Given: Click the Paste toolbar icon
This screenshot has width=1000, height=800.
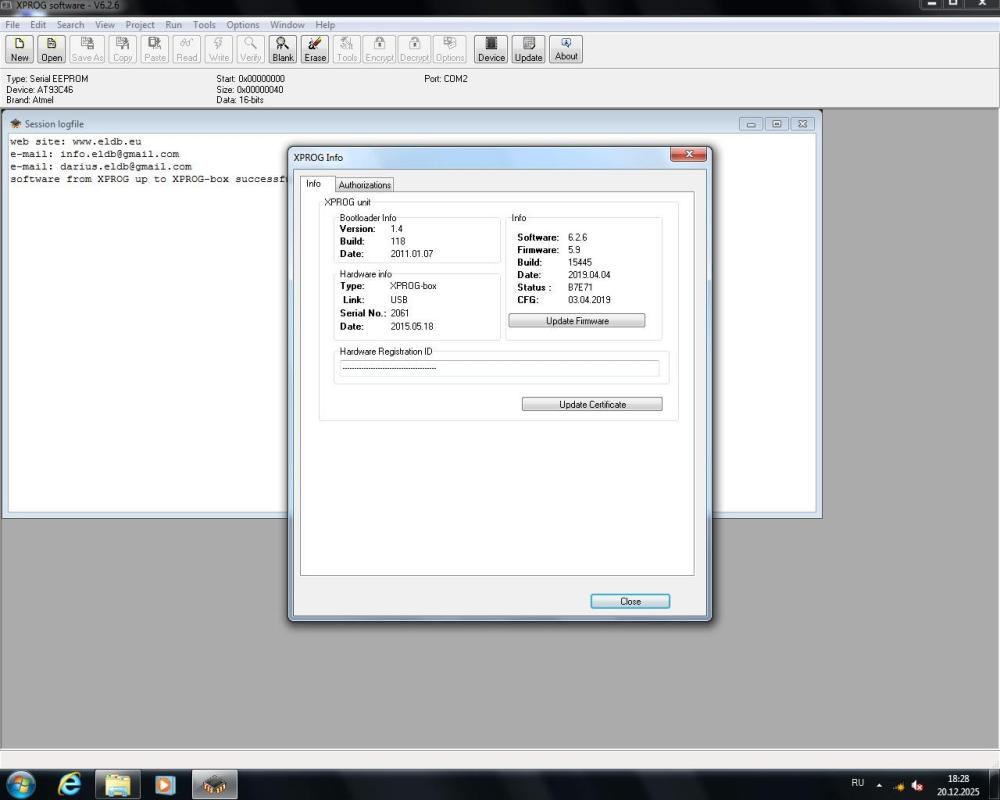Looking at the screenshot, I should click(155, 49).
